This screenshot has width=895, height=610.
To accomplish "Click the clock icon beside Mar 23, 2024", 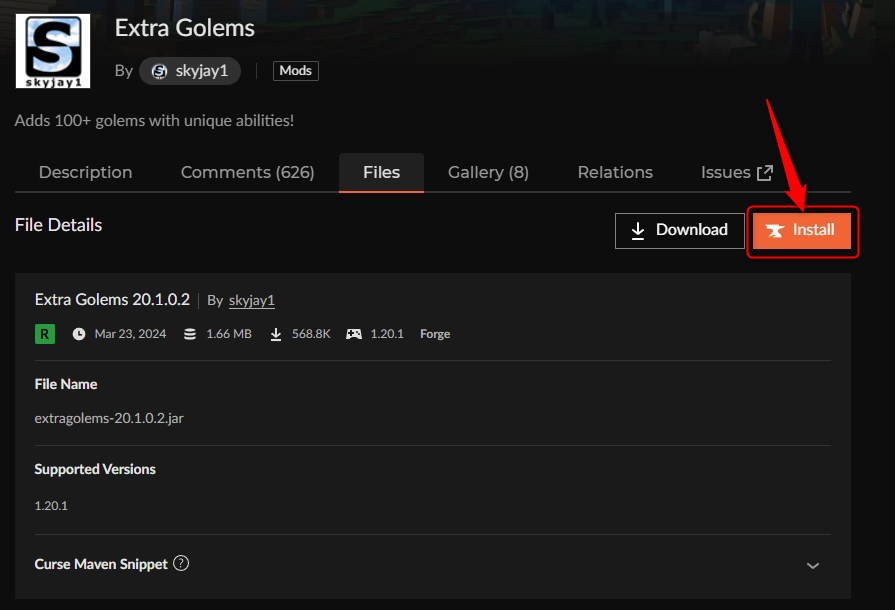I will pos(79,334).
